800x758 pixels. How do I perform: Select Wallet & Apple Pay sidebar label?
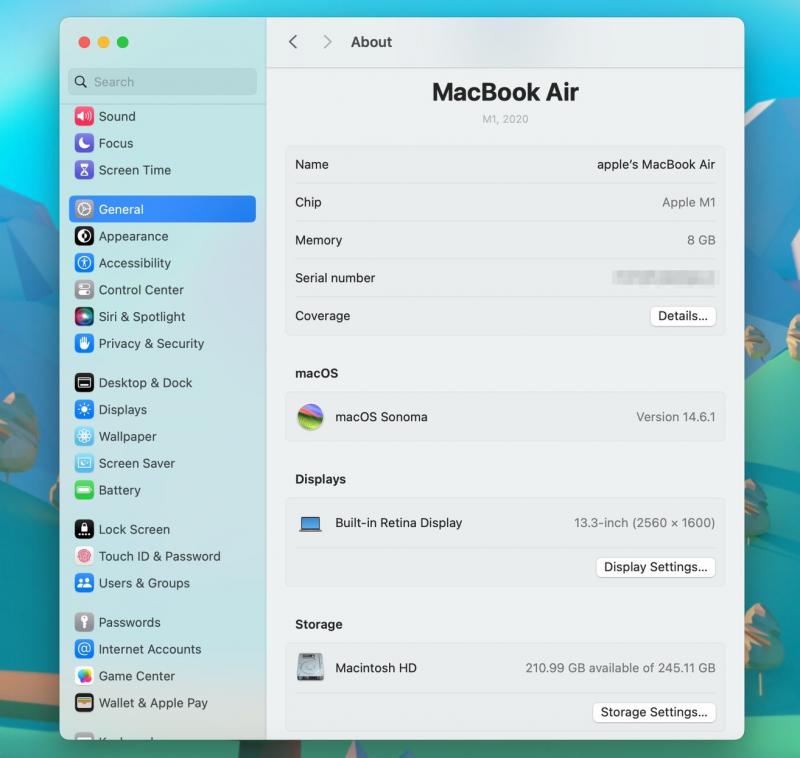(153, 703)
